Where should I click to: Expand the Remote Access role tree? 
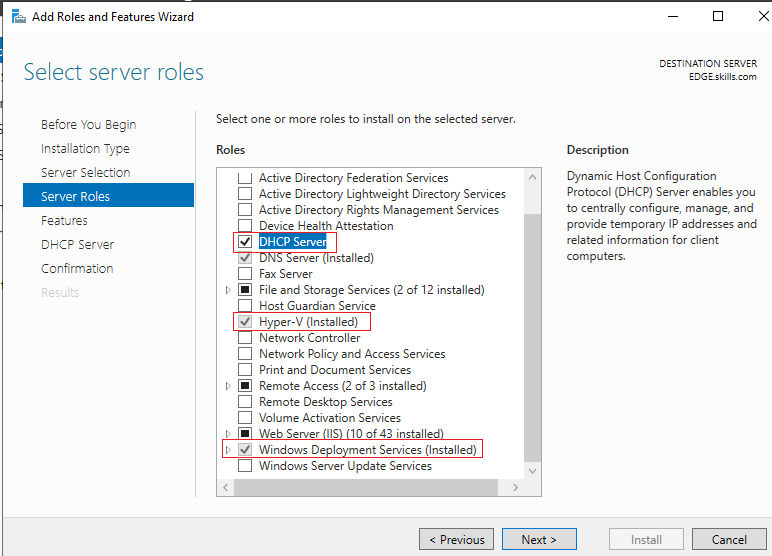(x=228, y=386)
